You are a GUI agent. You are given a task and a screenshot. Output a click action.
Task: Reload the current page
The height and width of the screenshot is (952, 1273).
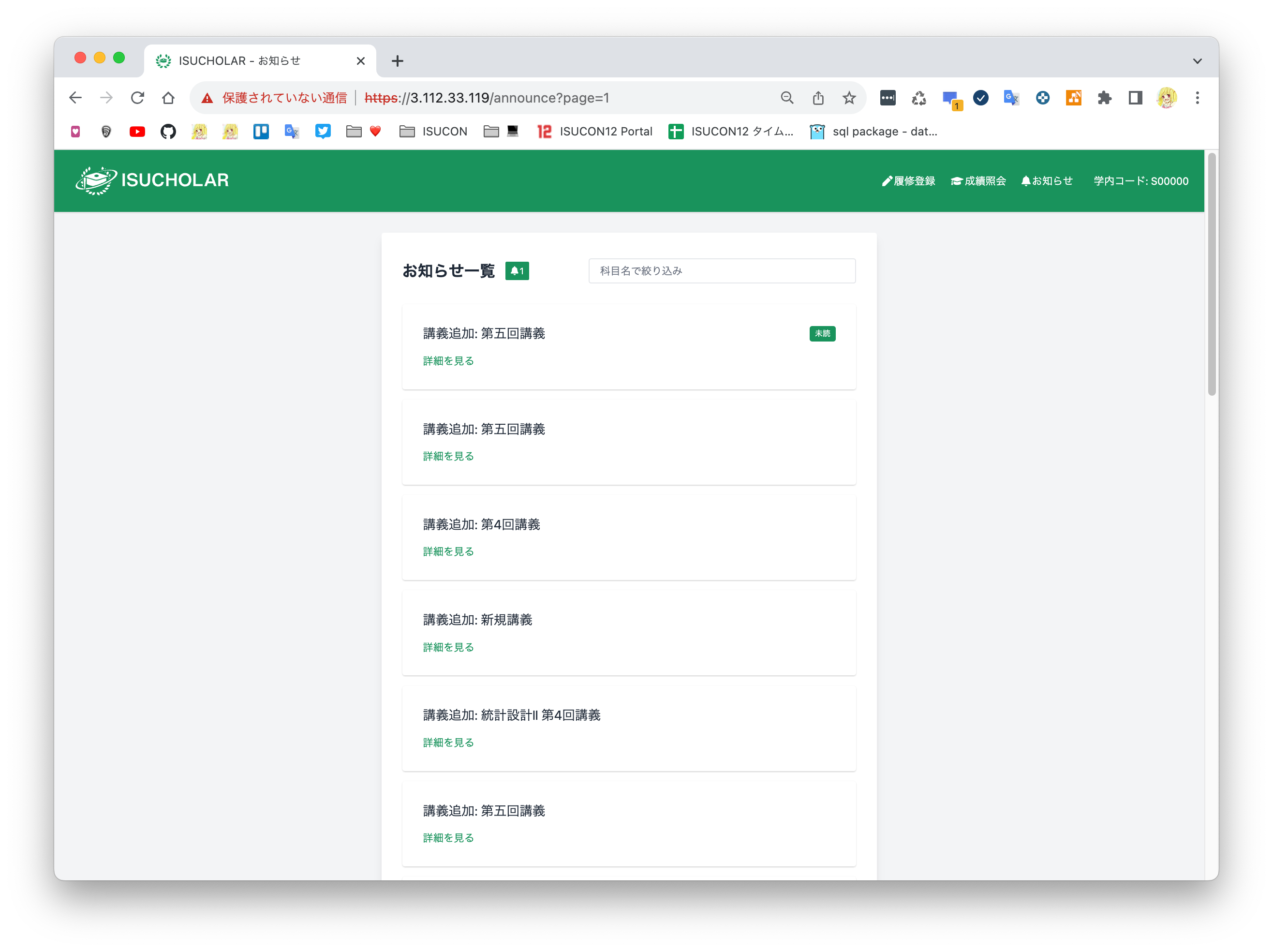click(x=137, y=98)
